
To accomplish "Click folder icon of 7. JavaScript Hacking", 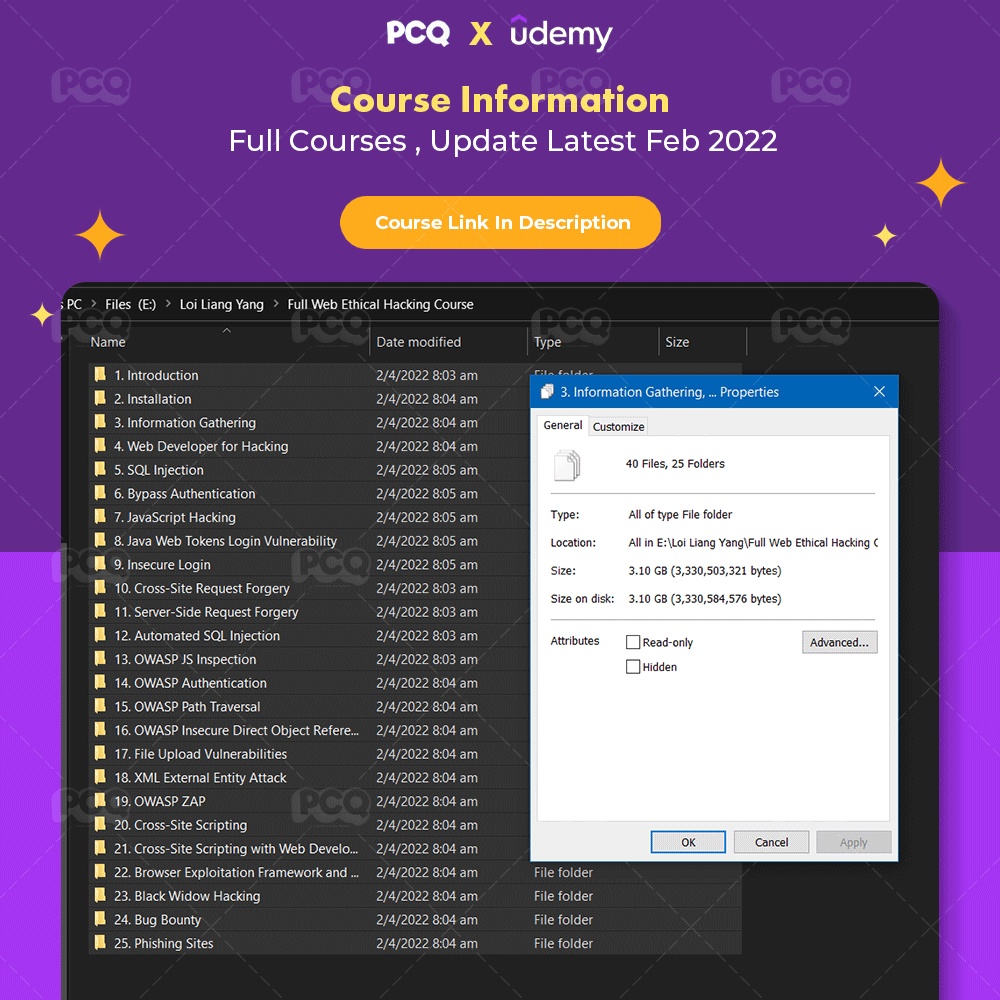I will tap(100, 516).
